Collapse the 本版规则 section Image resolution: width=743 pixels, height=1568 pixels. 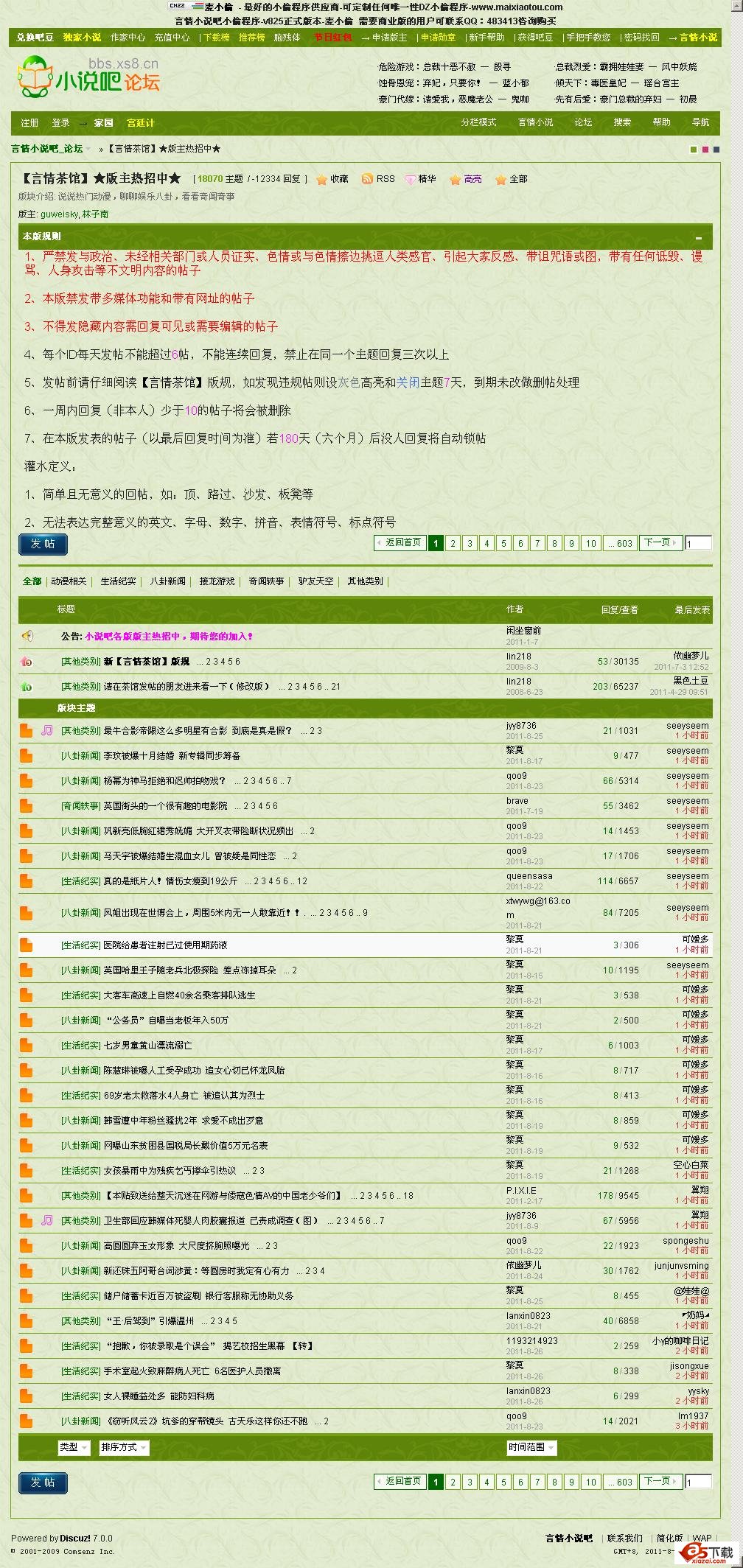pyautogui.click(x=699, y=237)
